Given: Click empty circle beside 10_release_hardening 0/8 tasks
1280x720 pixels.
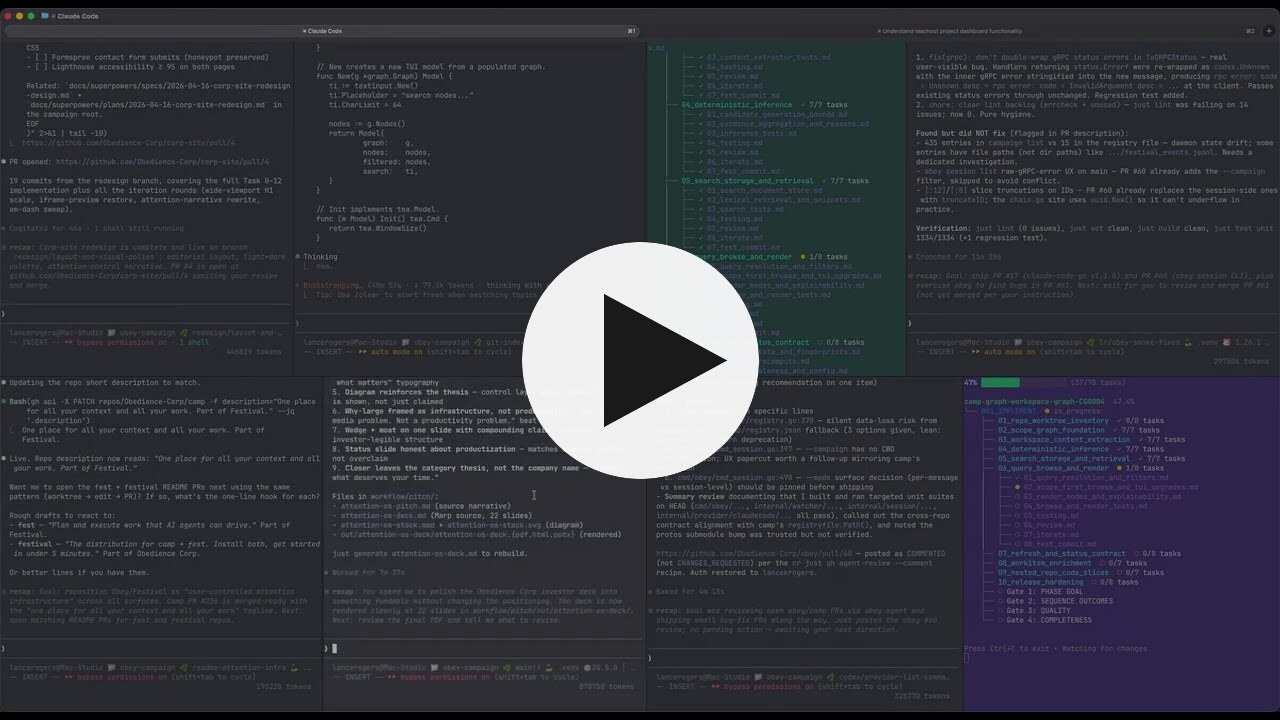Looking at the screenshot, I should (x=1093, y=582).
